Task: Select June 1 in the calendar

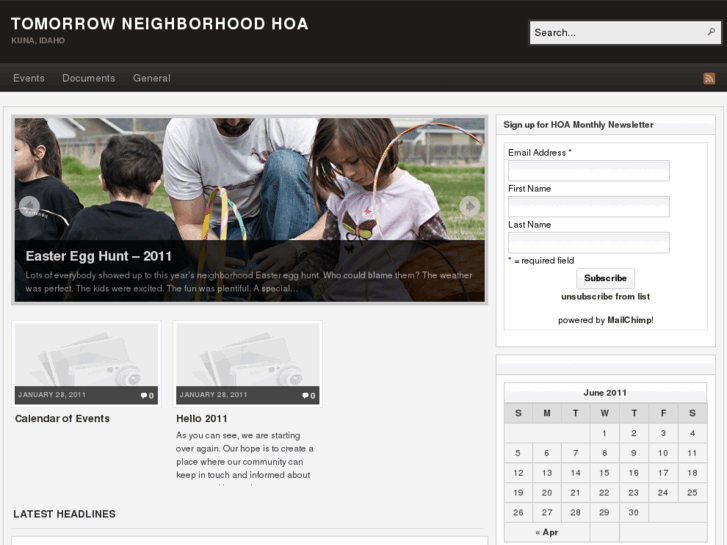Action: pyautogui.click(x=604, y=433)
